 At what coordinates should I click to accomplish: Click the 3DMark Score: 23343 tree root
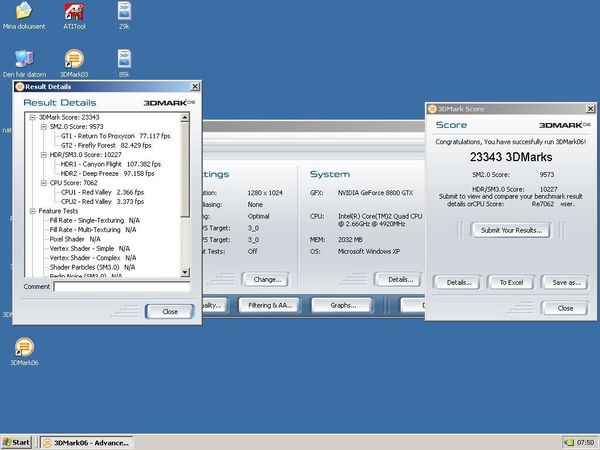pyautogui.click(x=69, y=117)
